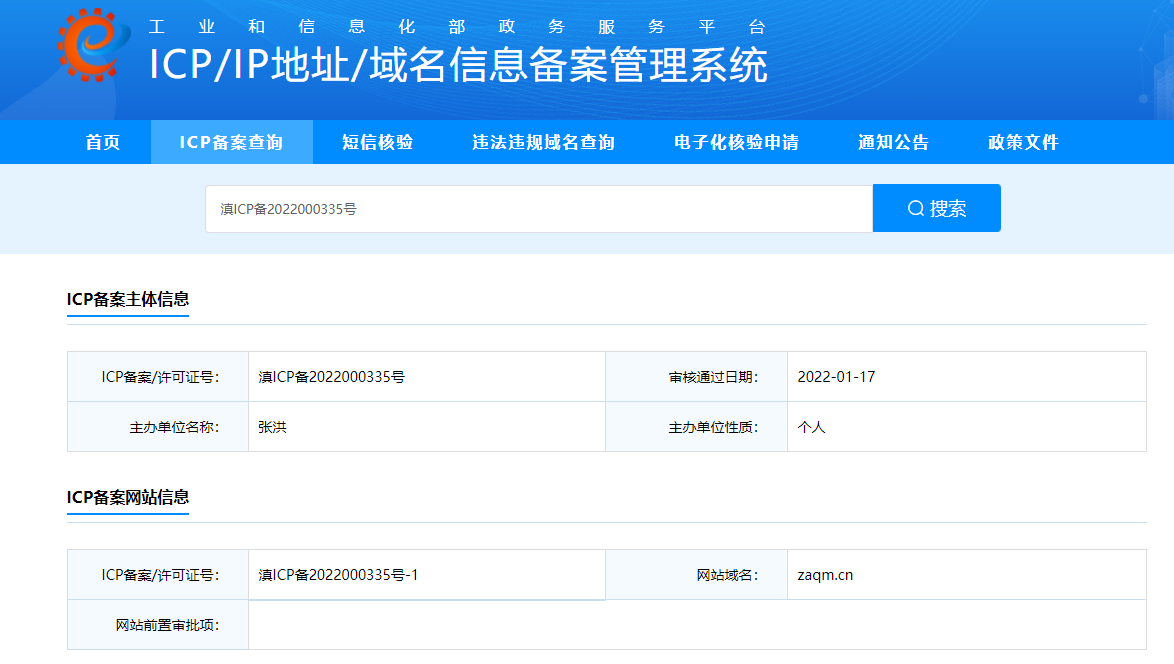Select the ICP备案查询 tab

pos(231,142)
